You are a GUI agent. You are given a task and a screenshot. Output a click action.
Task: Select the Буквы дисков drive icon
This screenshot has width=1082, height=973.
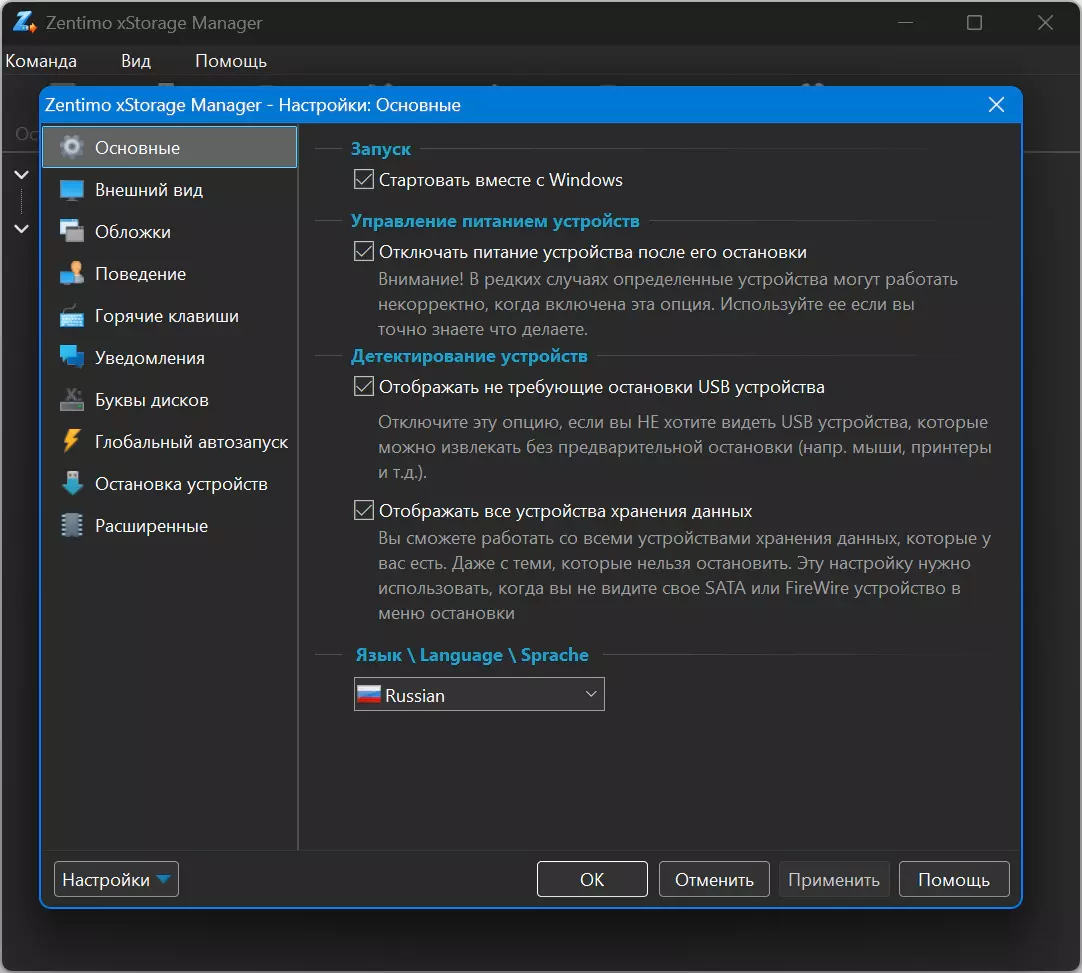pyautogui.click(x=72, y=400)
